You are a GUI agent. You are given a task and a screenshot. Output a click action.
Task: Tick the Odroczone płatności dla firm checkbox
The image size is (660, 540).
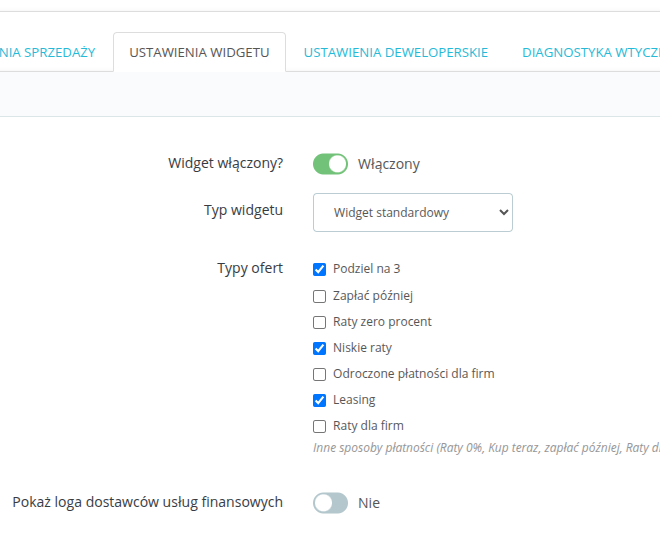click(320, 374)
